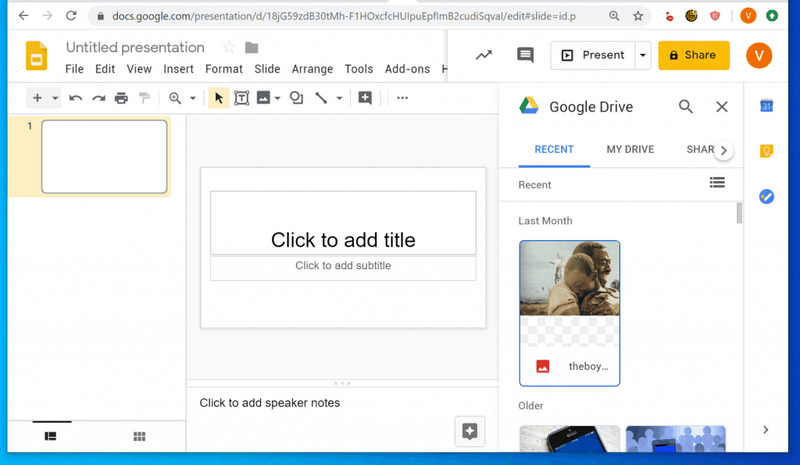This screenshot has height=465, width=800.
Task: Open the new slide layout dropdown arrow
Action: coord(55,98)
